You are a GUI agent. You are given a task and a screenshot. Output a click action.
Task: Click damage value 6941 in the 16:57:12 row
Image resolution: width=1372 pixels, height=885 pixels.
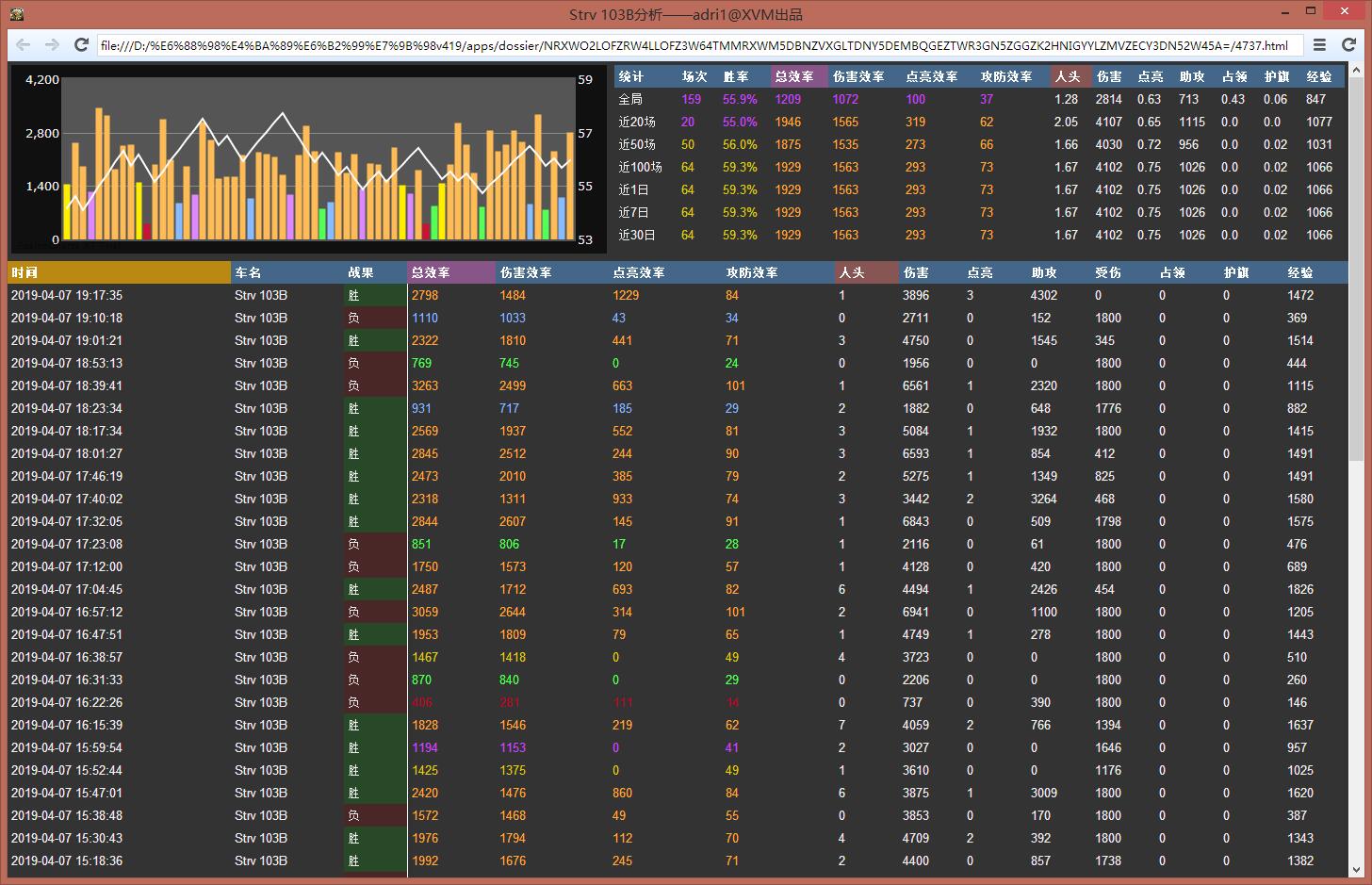(x=916, y=612)
